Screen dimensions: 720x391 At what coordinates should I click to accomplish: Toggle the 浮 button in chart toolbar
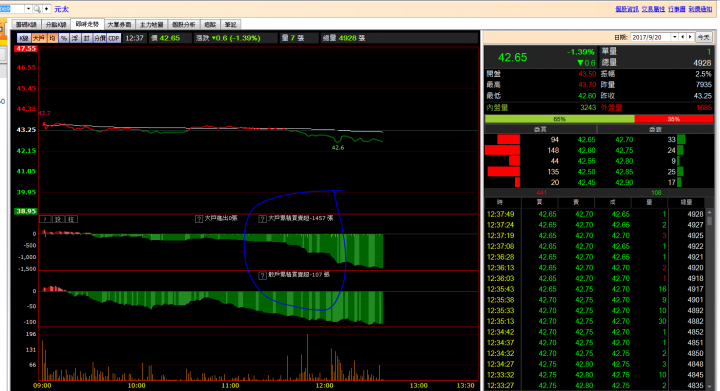coord(75,39)
